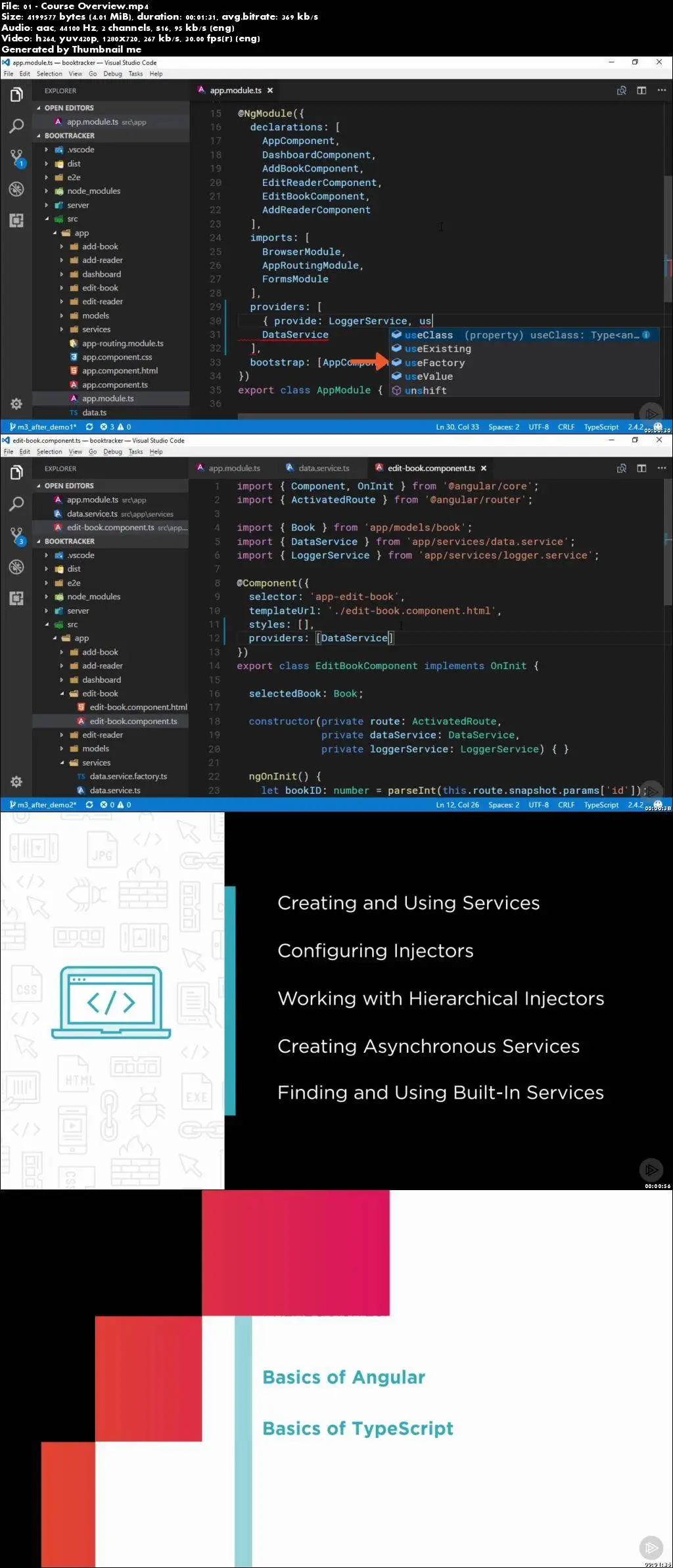
Task: Choose the useValue autocomplete suggestion
Action: tap(524, 377)
